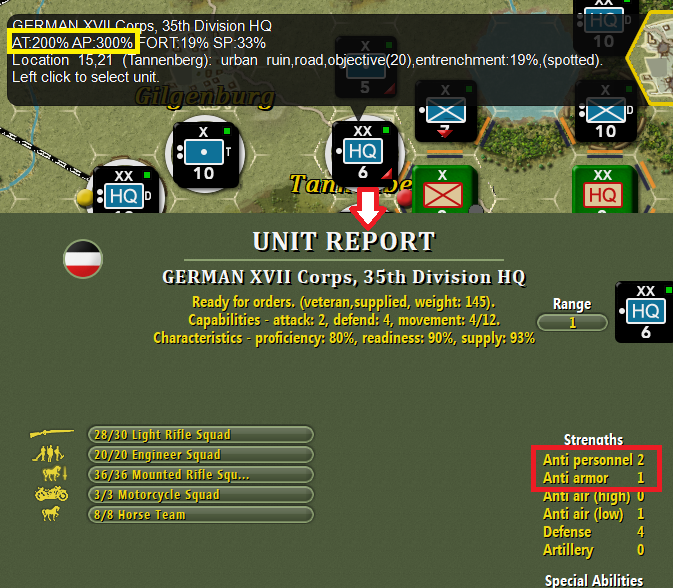The height and width of the screenshot is (588, 673).
Task: Open the 28/30 Light Rifle Squad entry
Action: tap(201, 434)
